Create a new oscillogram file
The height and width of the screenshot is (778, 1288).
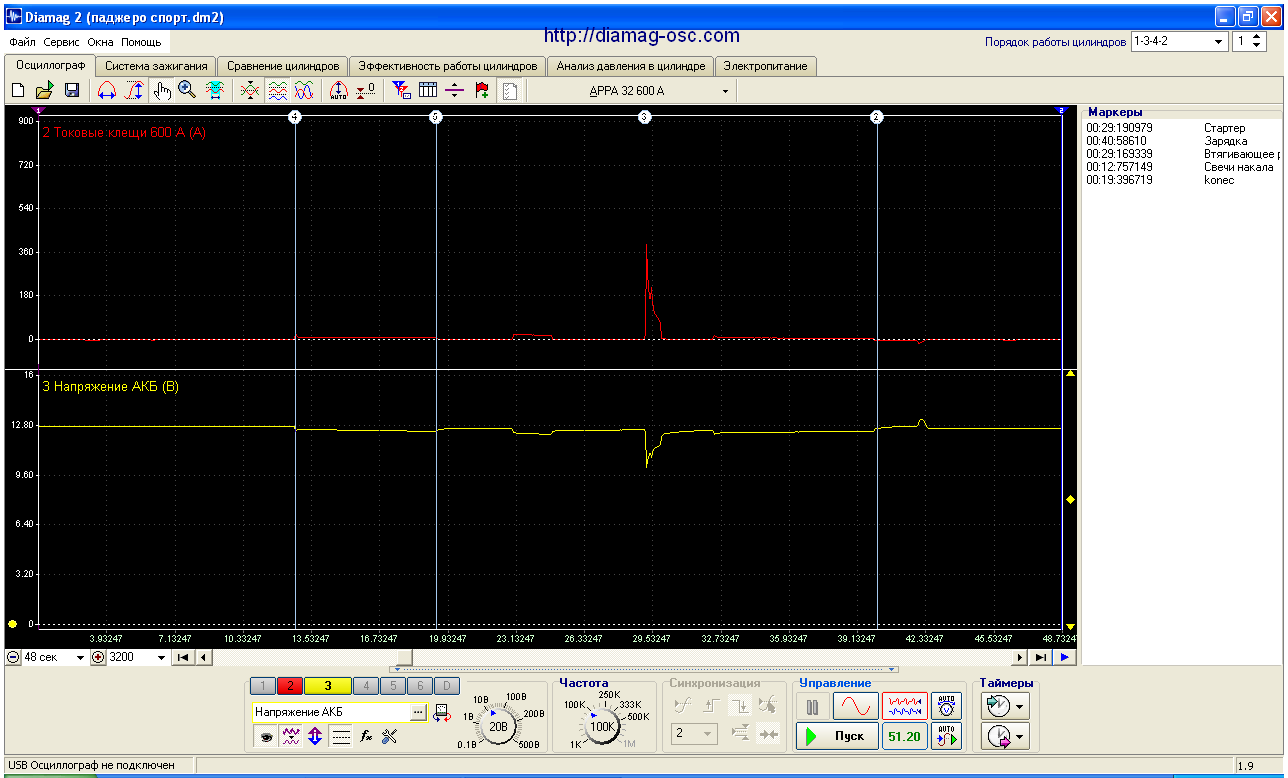pyautogui.click(x=18, y=91)
